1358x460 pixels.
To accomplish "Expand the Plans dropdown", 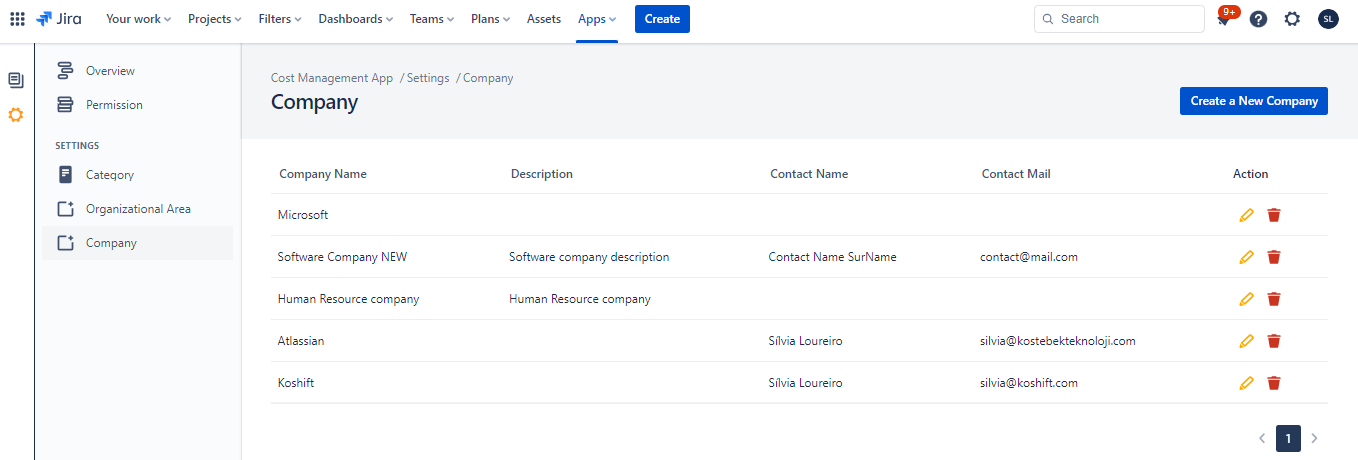I will (x=490, y=19).
